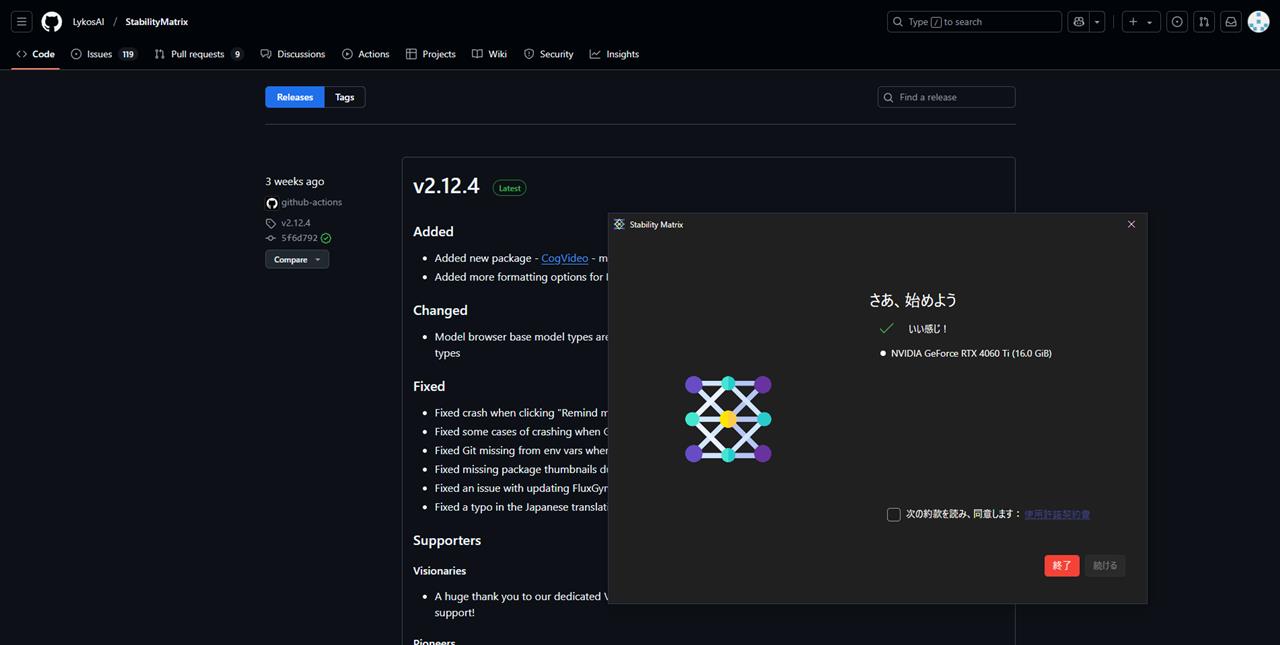This screenshot has width=1280, height=645.
Task: Open the notifications inbox icon
Action: pyautogui.click(x=1231, y=22)
